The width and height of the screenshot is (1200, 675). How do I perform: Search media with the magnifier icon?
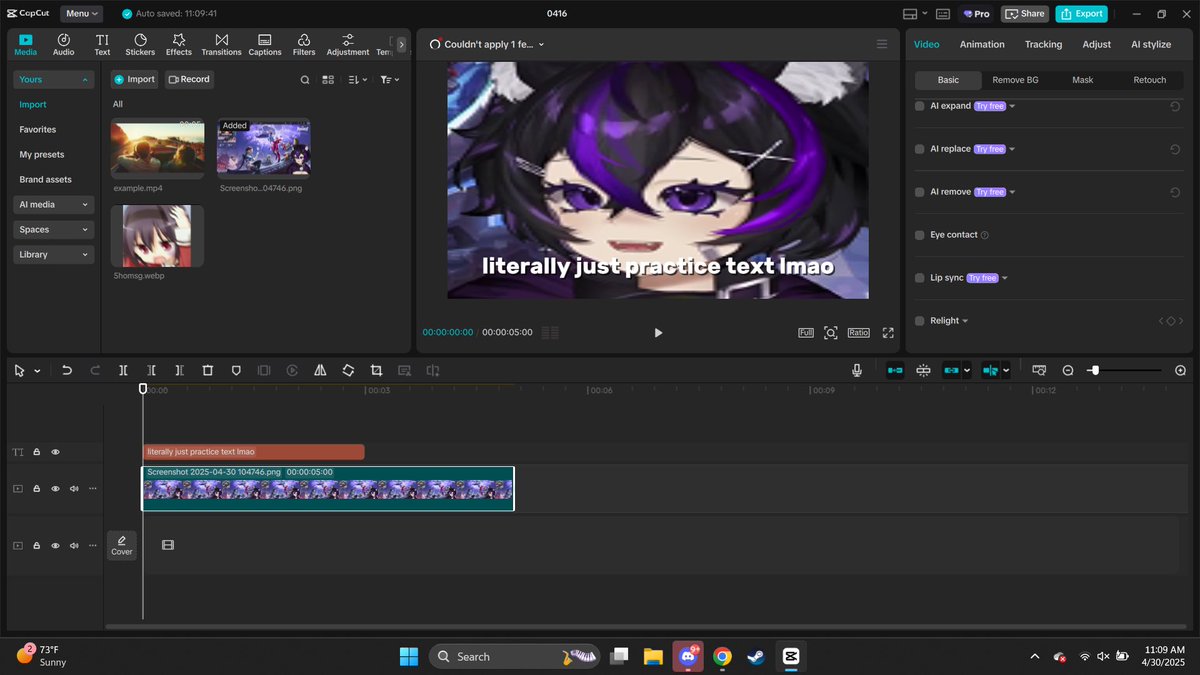305,79
